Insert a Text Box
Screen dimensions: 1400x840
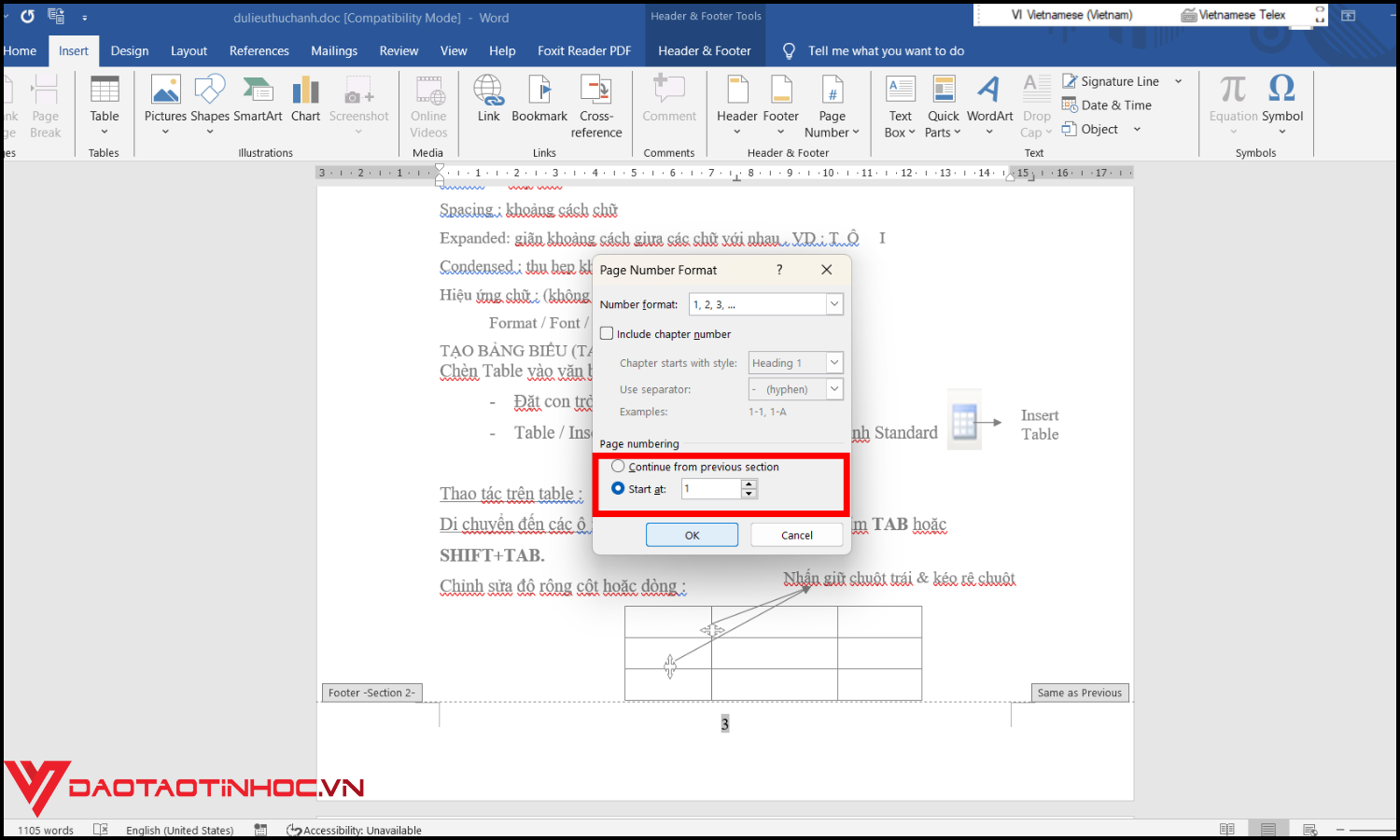901,105
